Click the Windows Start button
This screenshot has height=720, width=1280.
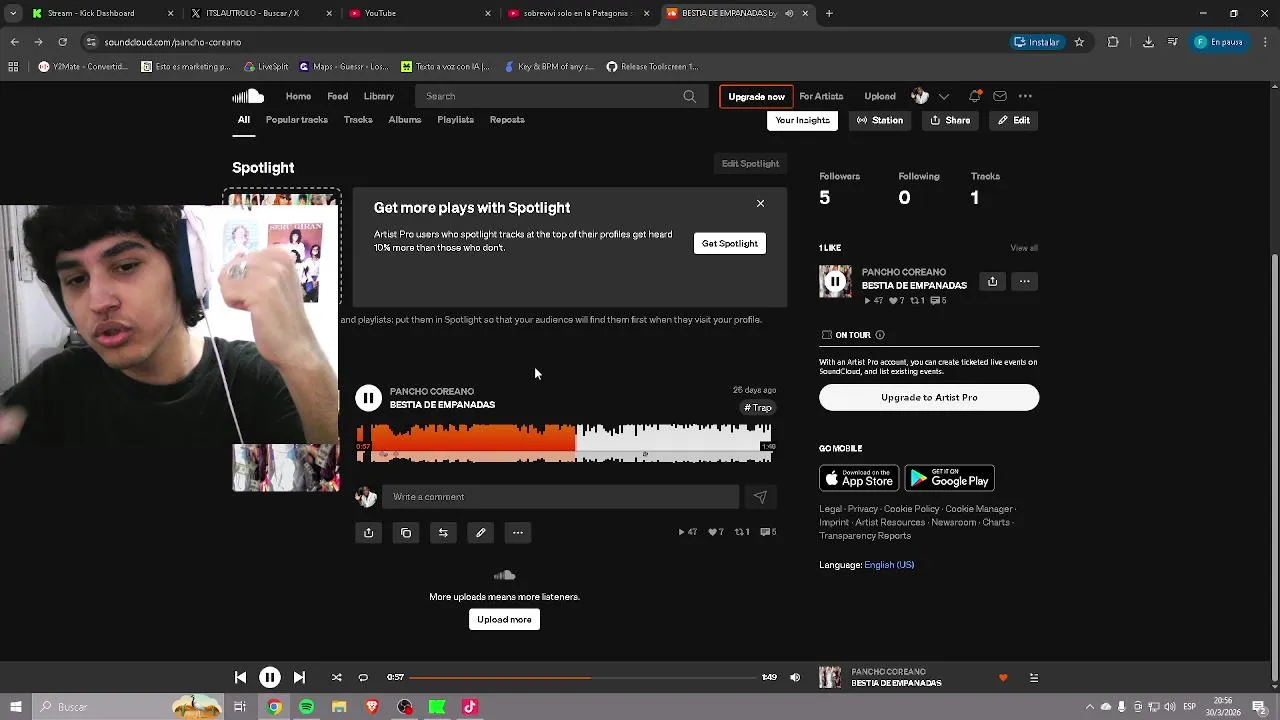15,707
